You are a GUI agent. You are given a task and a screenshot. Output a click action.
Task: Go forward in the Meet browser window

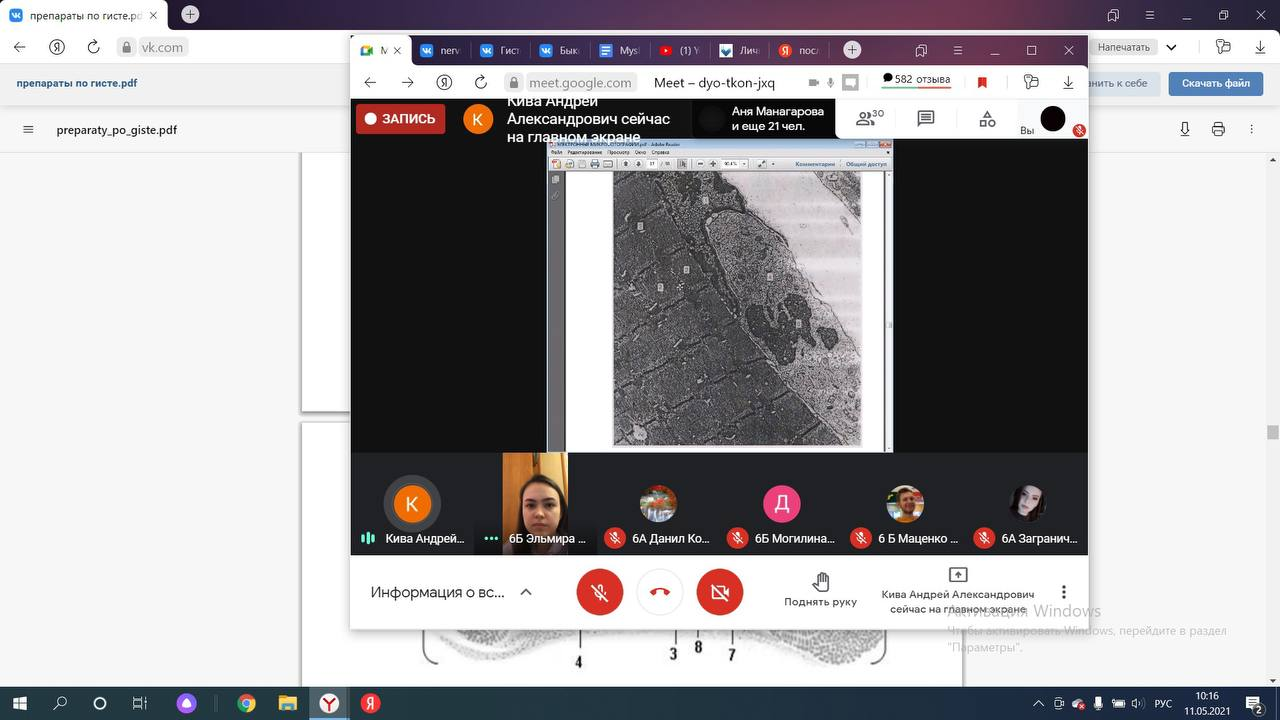[x=407, y=82]
